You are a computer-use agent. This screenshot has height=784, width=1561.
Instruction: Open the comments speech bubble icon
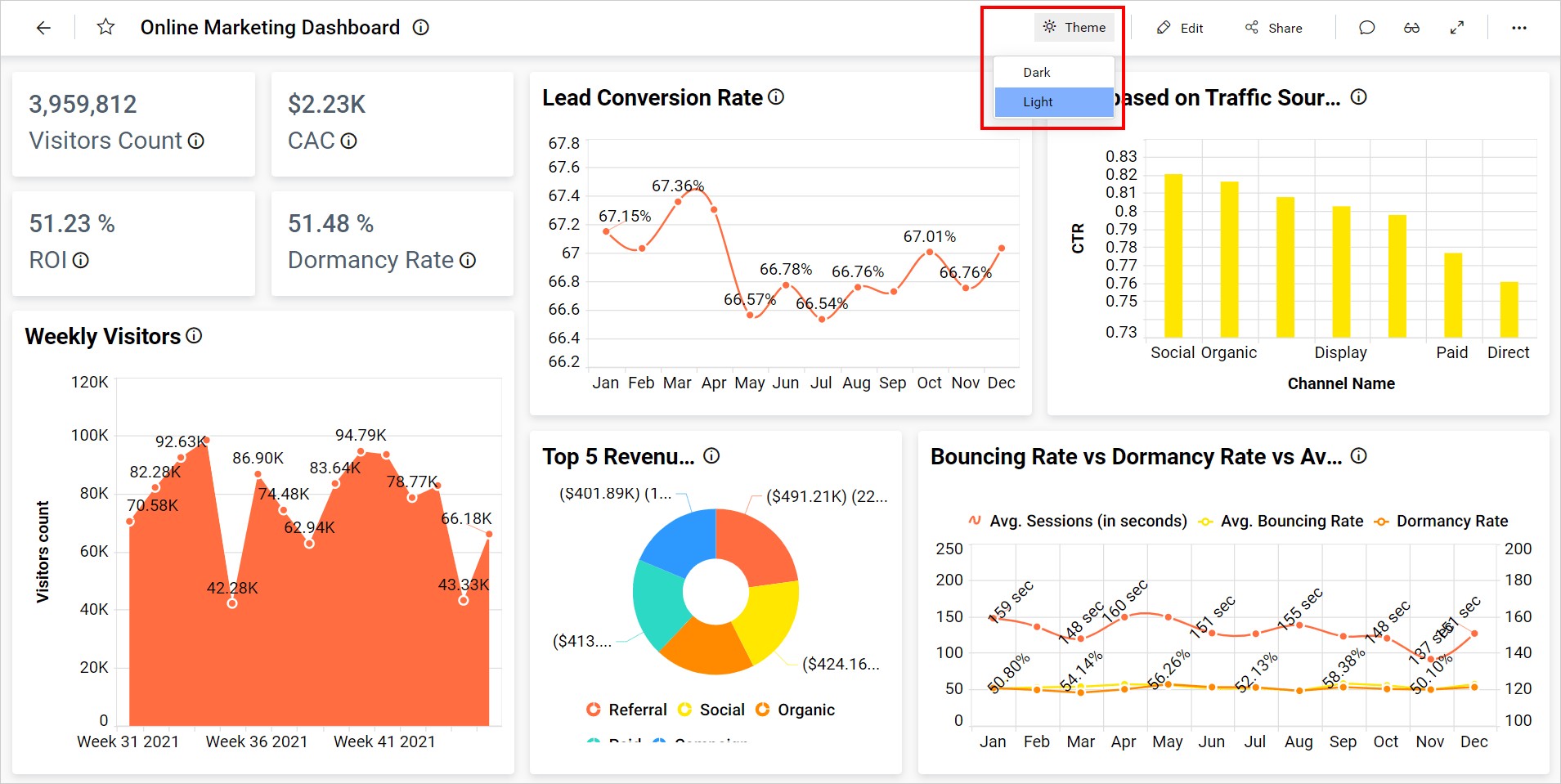[x=1366, y=28]
